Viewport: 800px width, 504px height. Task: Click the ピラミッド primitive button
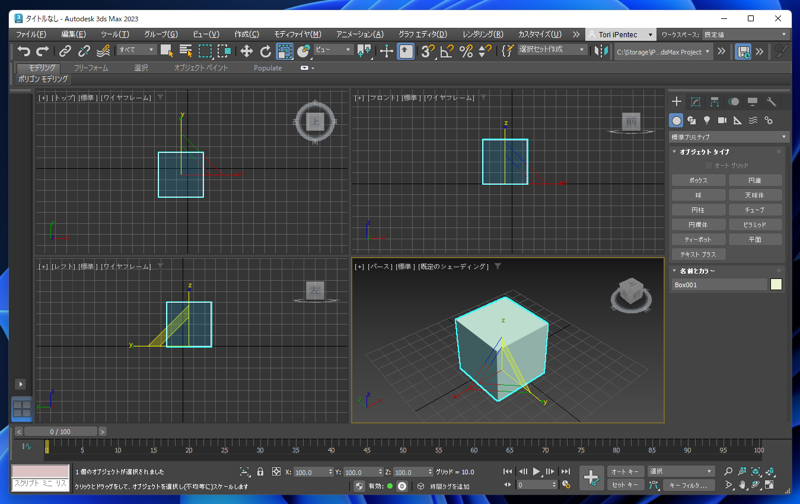(754, 225)
